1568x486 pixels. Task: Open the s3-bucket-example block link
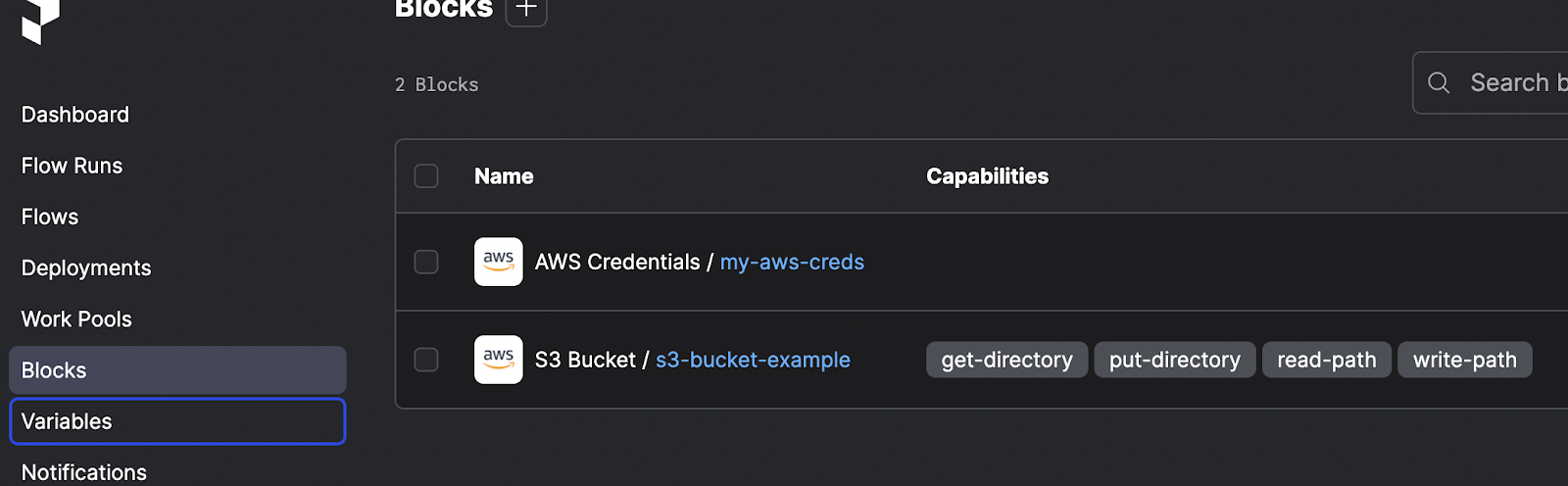coord(753,360)
